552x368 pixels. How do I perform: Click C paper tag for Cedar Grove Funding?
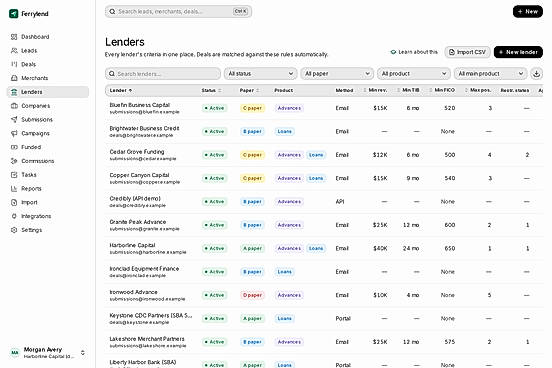(x=252, y=155)
